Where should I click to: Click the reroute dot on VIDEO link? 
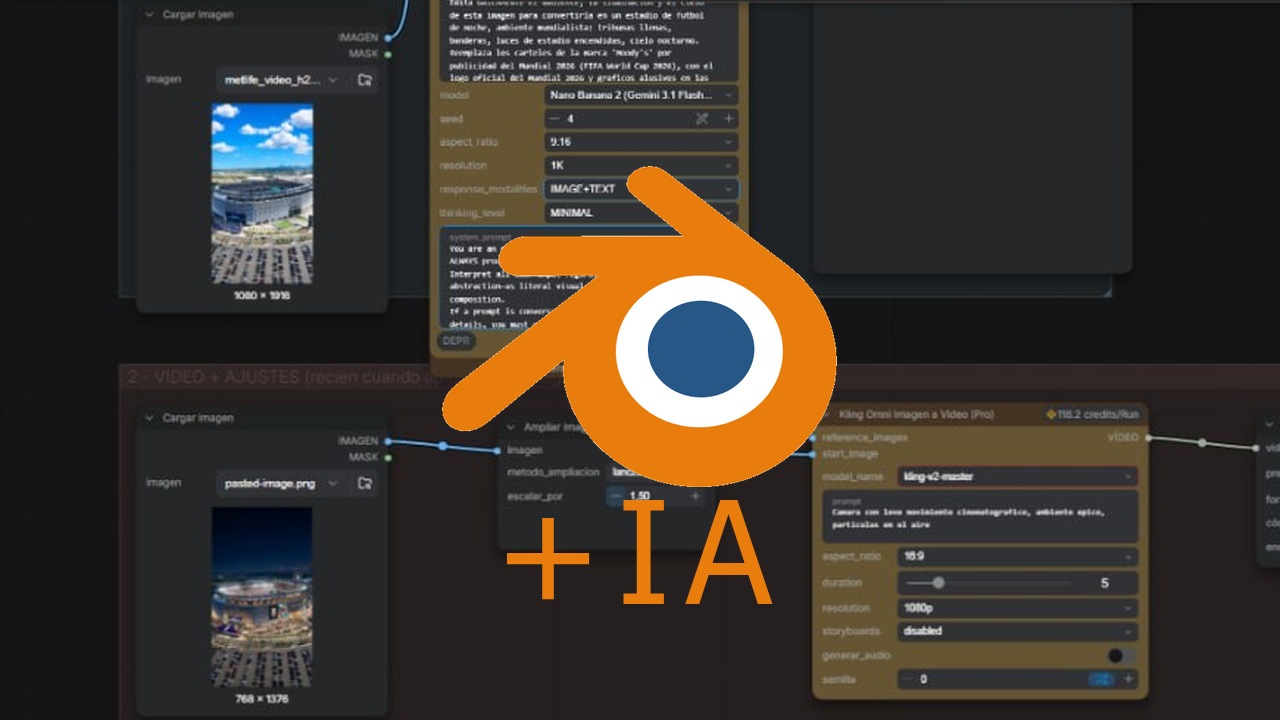pos(1202,442)
